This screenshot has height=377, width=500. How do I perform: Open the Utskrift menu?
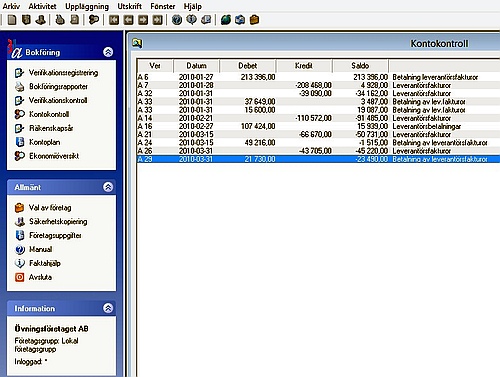click(x=130, y=6)
